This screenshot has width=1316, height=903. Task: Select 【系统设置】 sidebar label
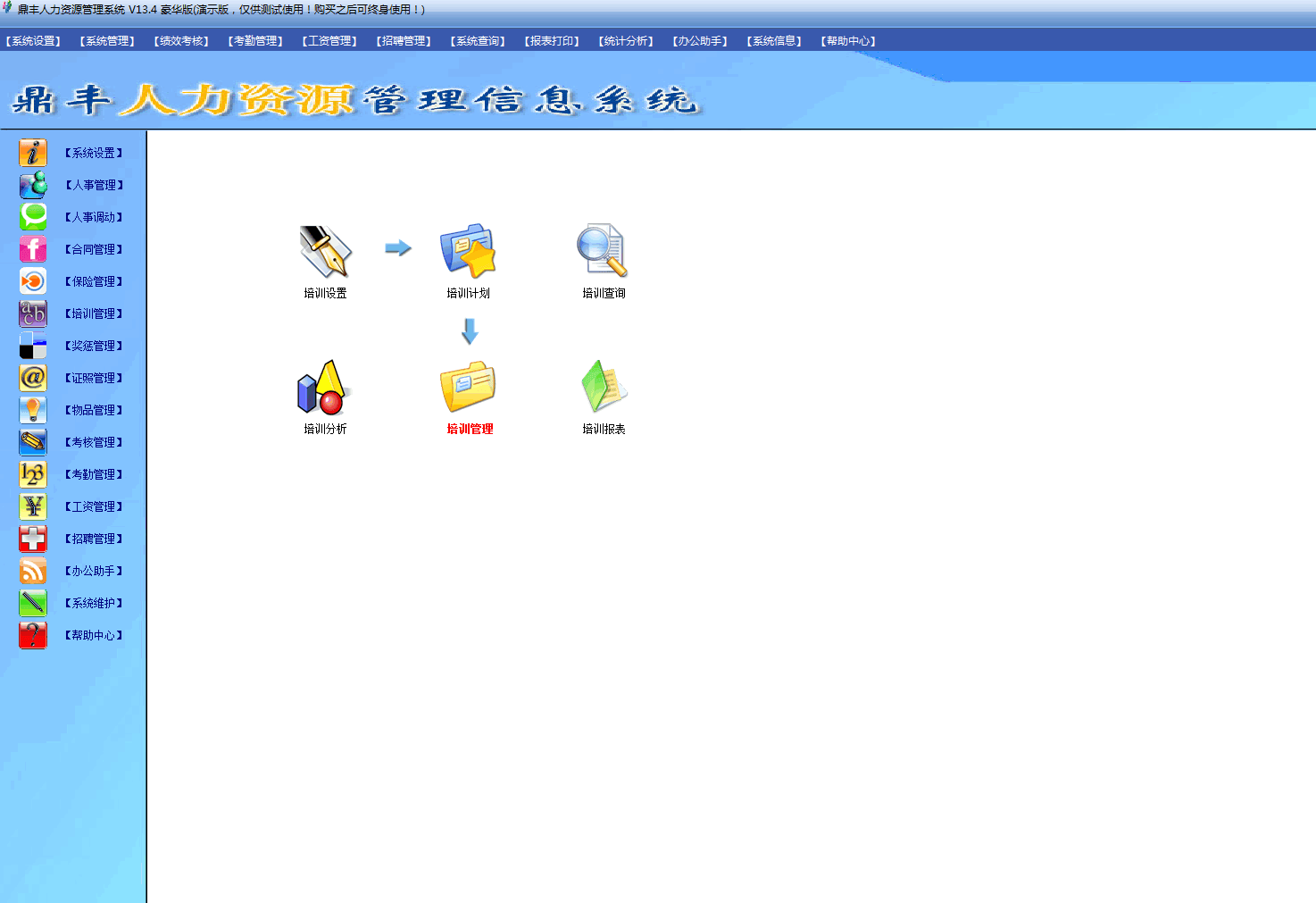click(x=94, y=153)
